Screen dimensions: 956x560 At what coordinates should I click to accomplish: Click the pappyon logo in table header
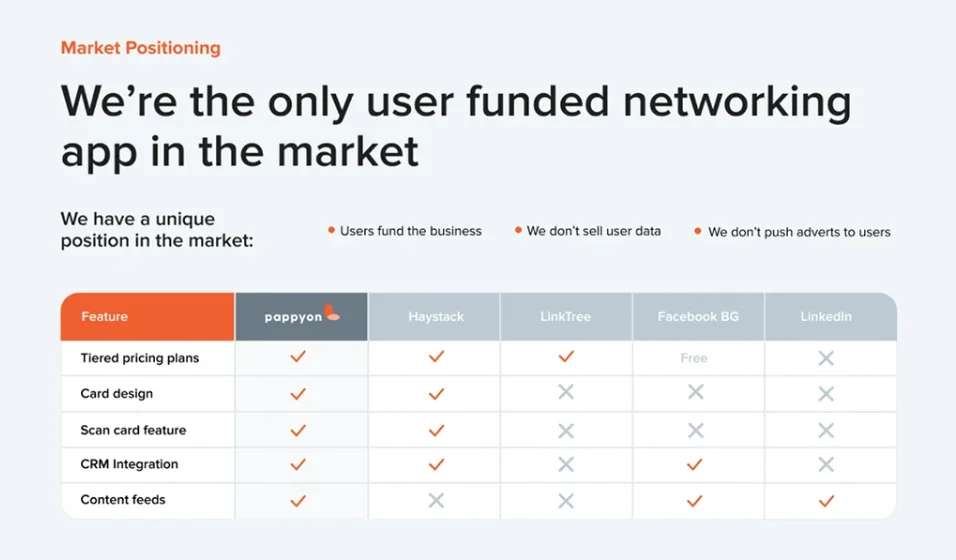click(x=301, y=316)
